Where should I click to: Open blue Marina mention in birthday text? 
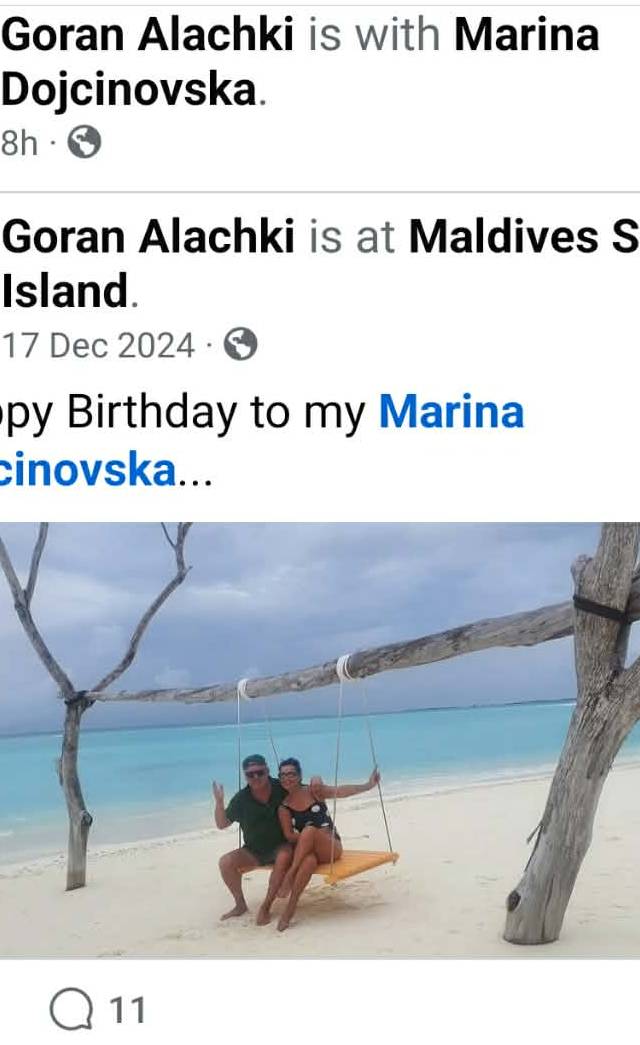(x=451, y=412)
